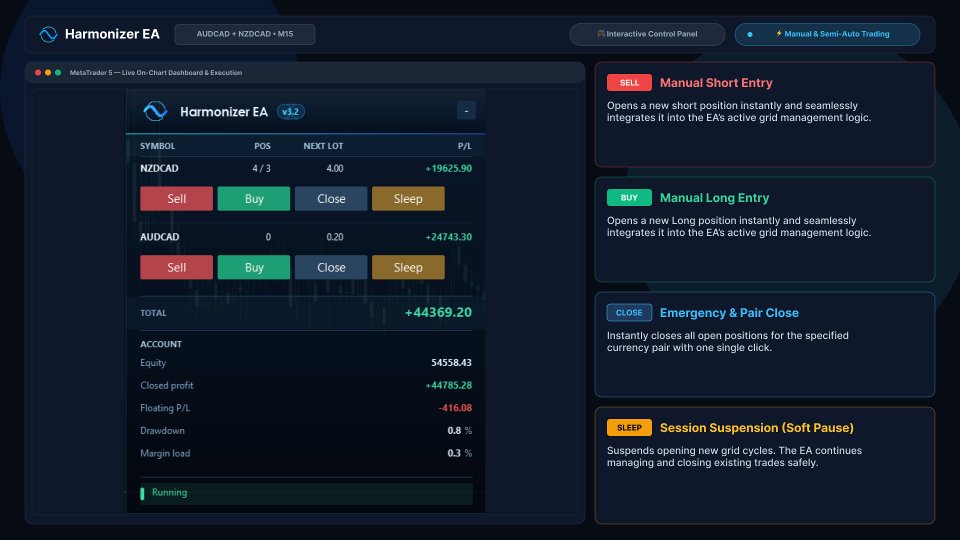Screen dimensions: 960x540
Task: Click the NEXT LOT column header
Action: point(323,146)
